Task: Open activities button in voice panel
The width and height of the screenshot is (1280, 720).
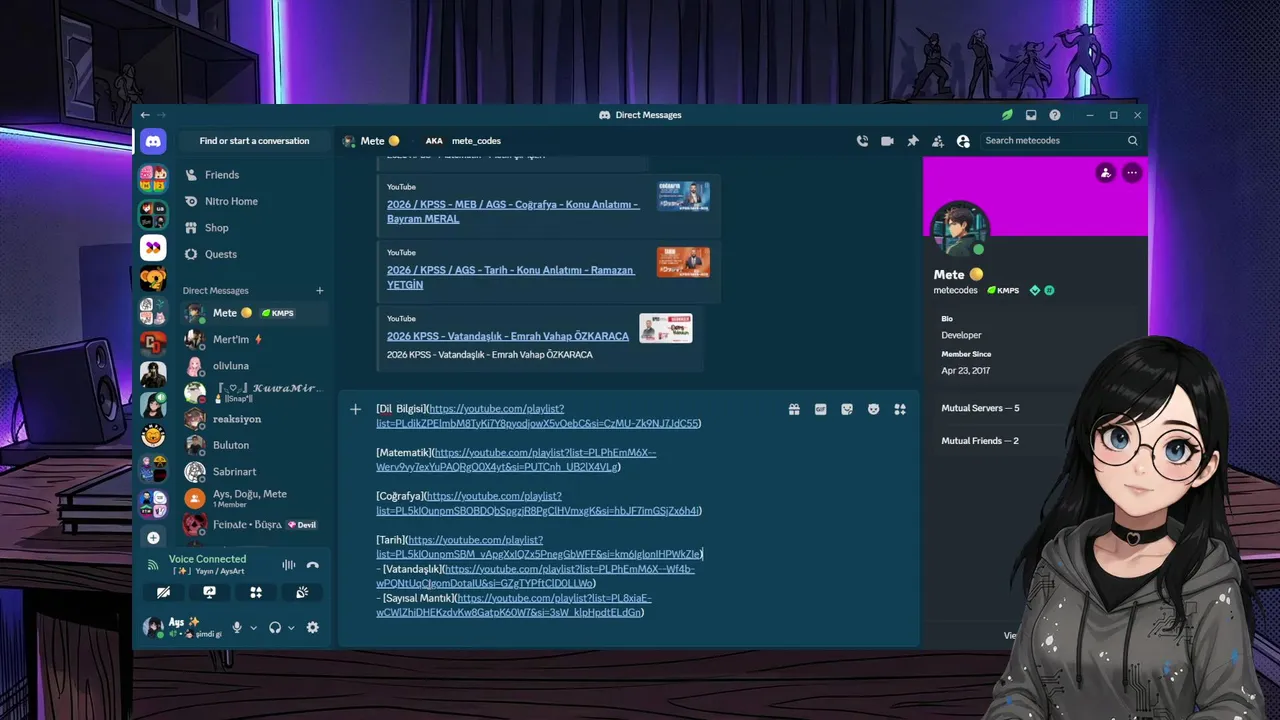Action: tap(256, 592)
